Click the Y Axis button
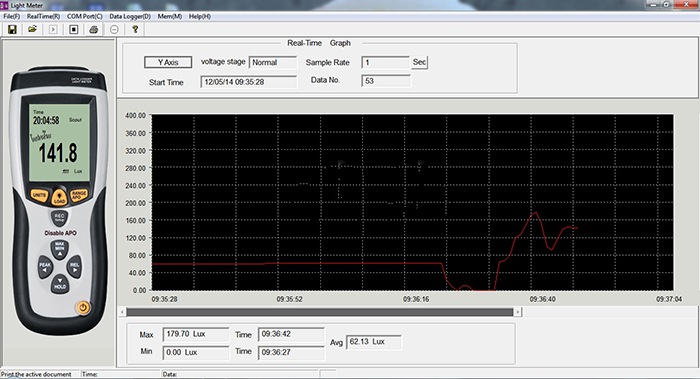 (x=168, y=62)
